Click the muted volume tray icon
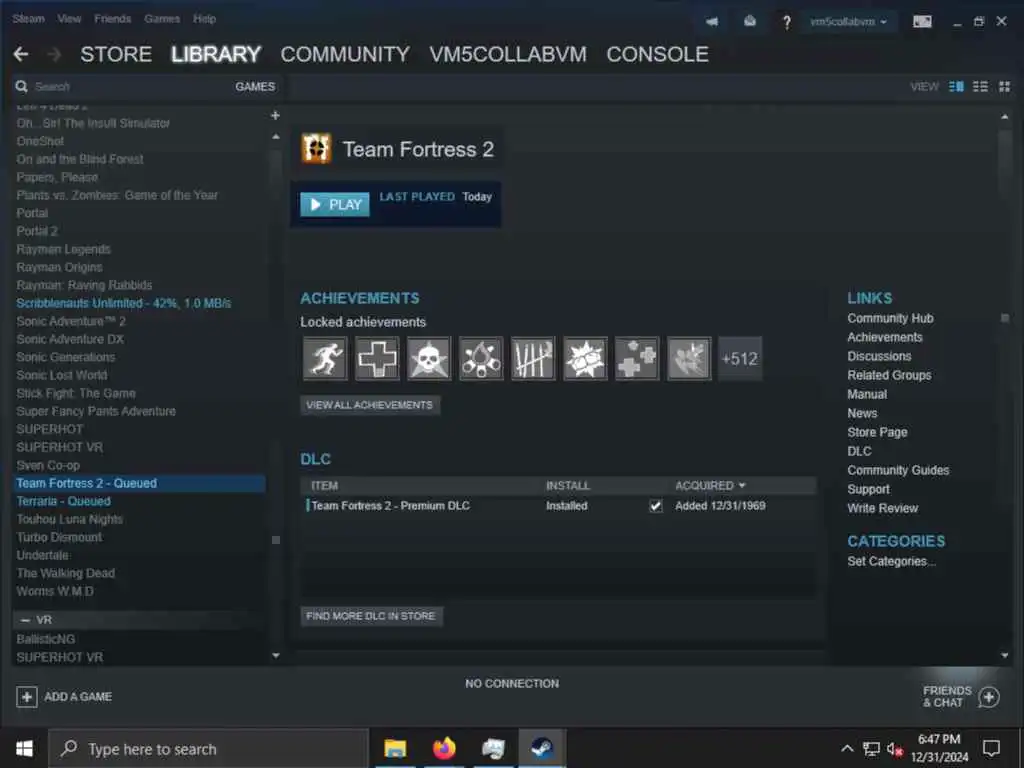Screen dimensions: 1024x768 (x=895, y=749)
